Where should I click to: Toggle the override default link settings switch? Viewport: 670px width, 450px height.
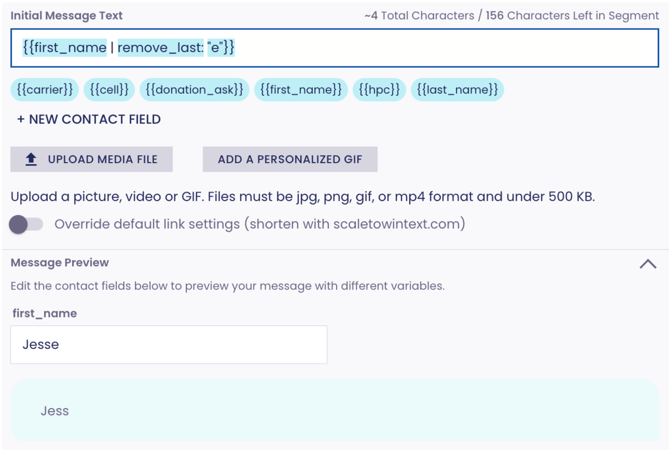coord(26,224)
